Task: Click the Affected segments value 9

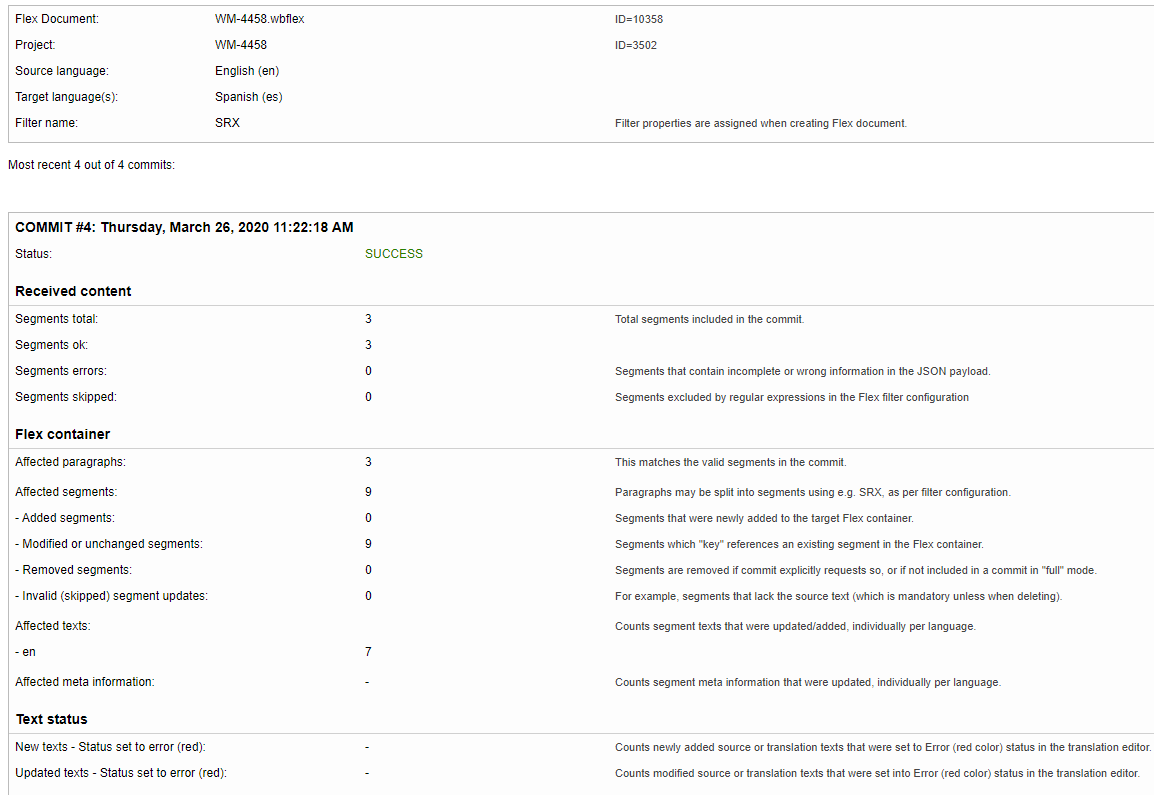Action: (x=368, y=492)
